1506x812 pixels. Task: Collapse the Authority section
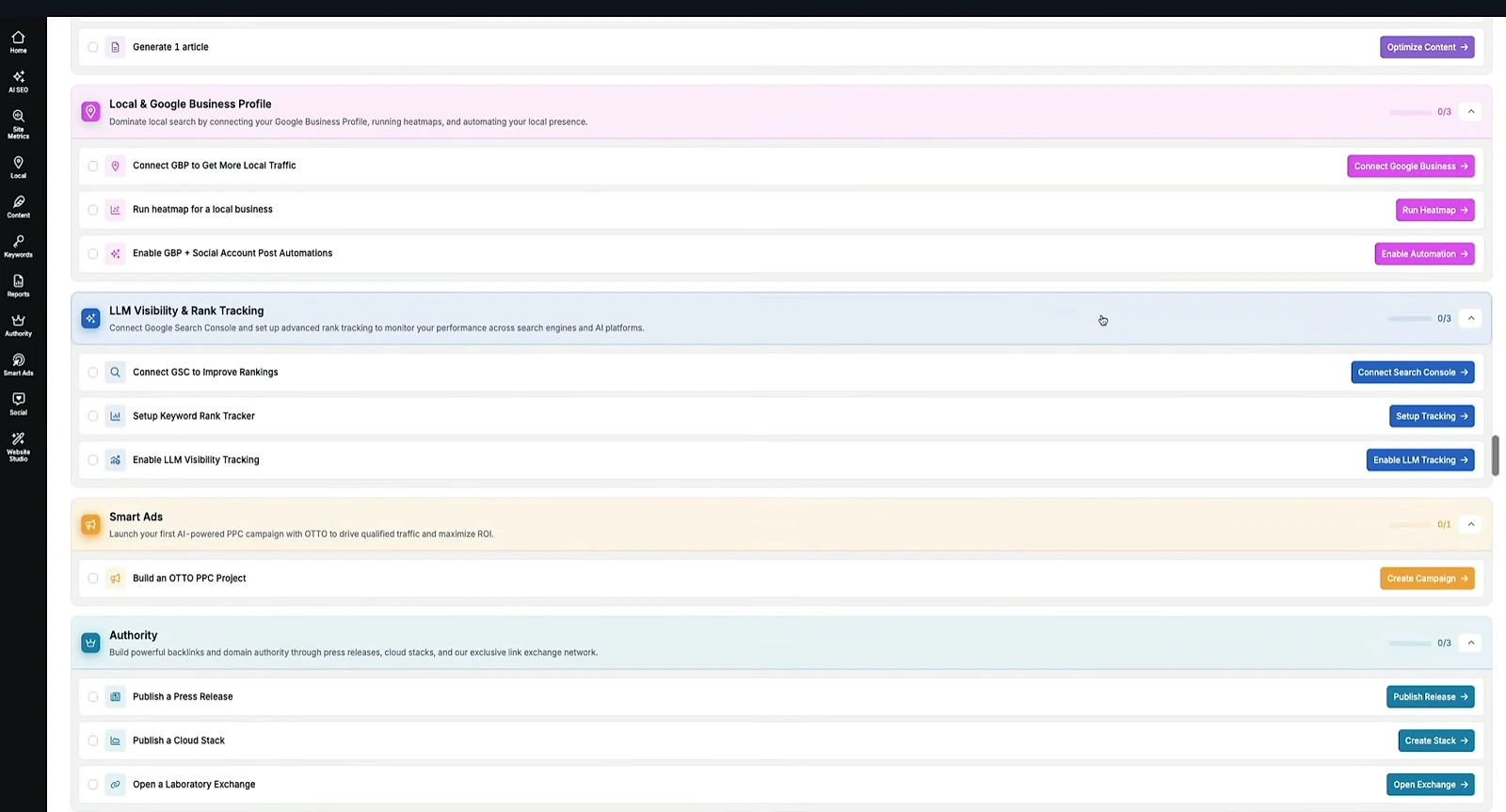click(x=1471, y=644)
